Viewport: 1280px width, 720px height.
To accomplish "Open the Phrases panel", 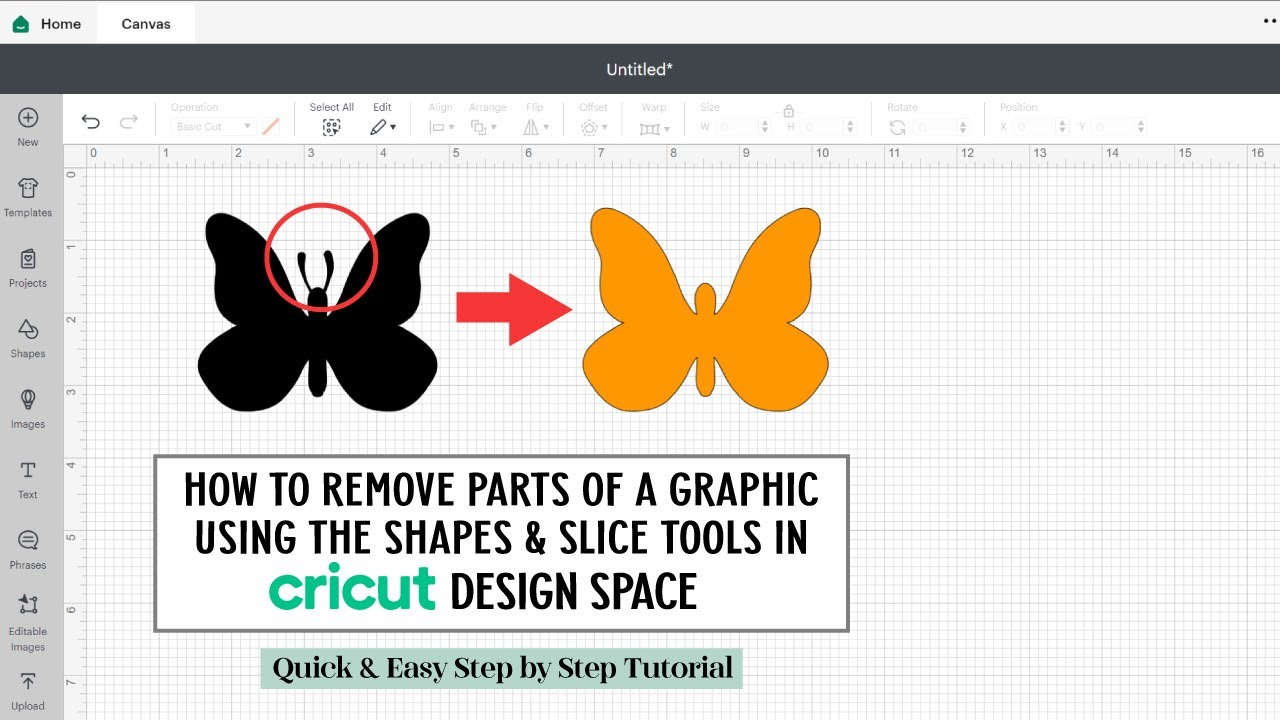I will point(28,549).
